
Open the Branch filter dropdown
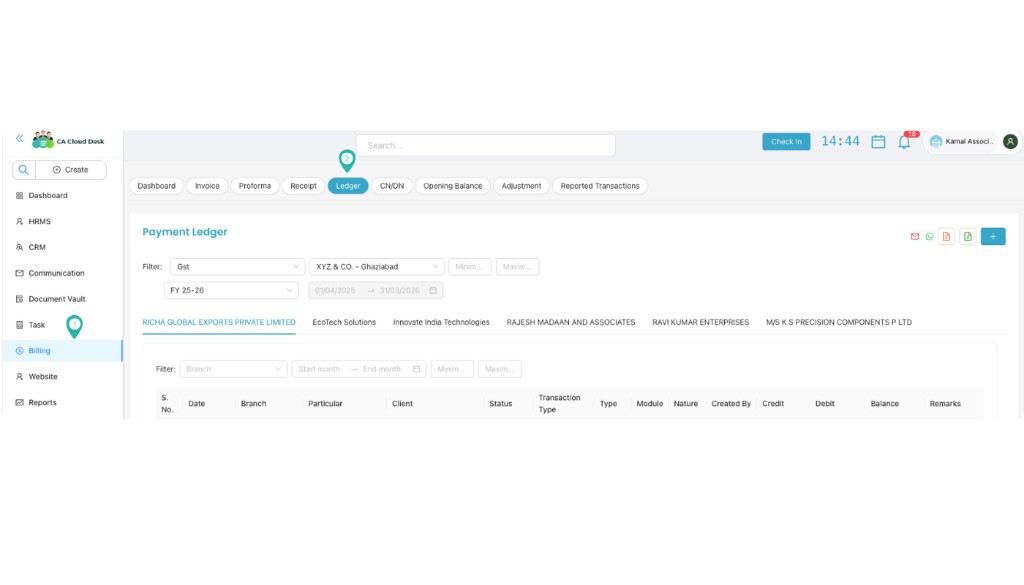233,368
